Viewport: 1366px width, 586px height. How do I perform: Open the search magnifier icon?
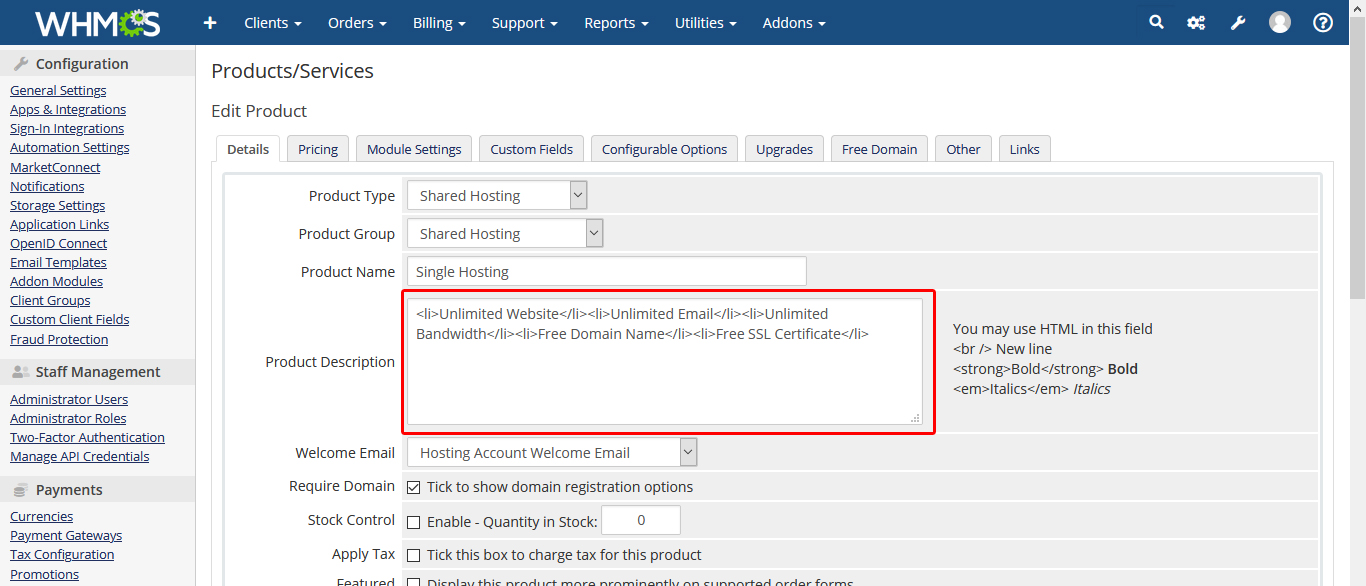point(1156,22)
